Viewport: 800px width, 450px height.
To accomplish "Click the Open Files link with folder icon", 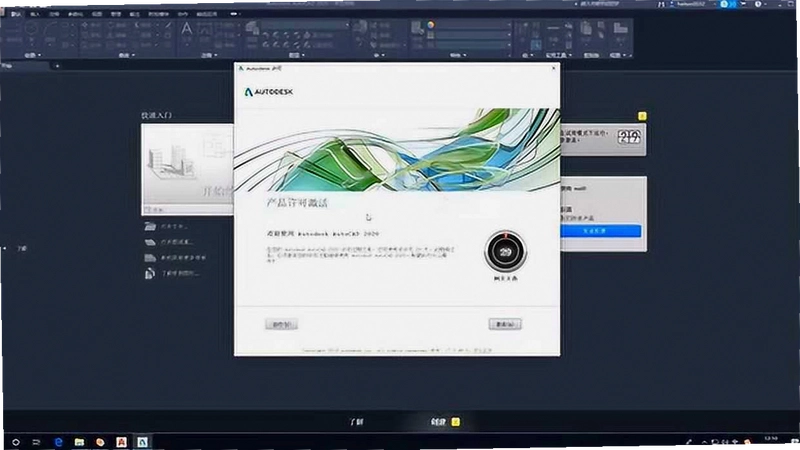I will click(167, 226).
